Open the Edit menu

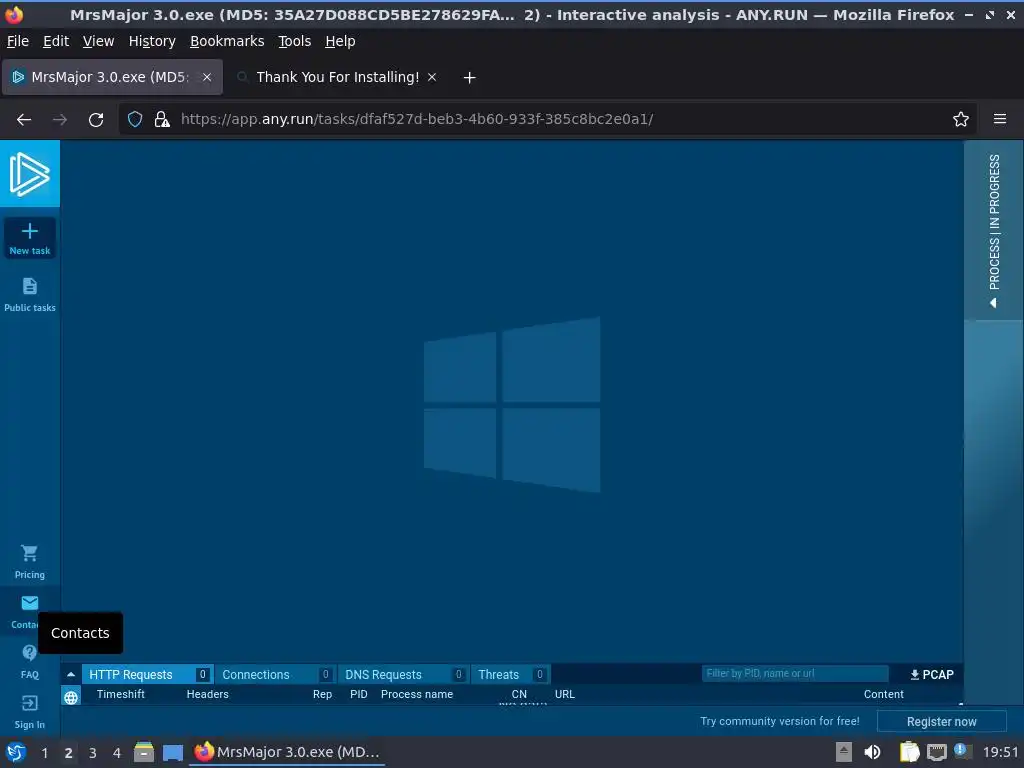click(56, 41)
